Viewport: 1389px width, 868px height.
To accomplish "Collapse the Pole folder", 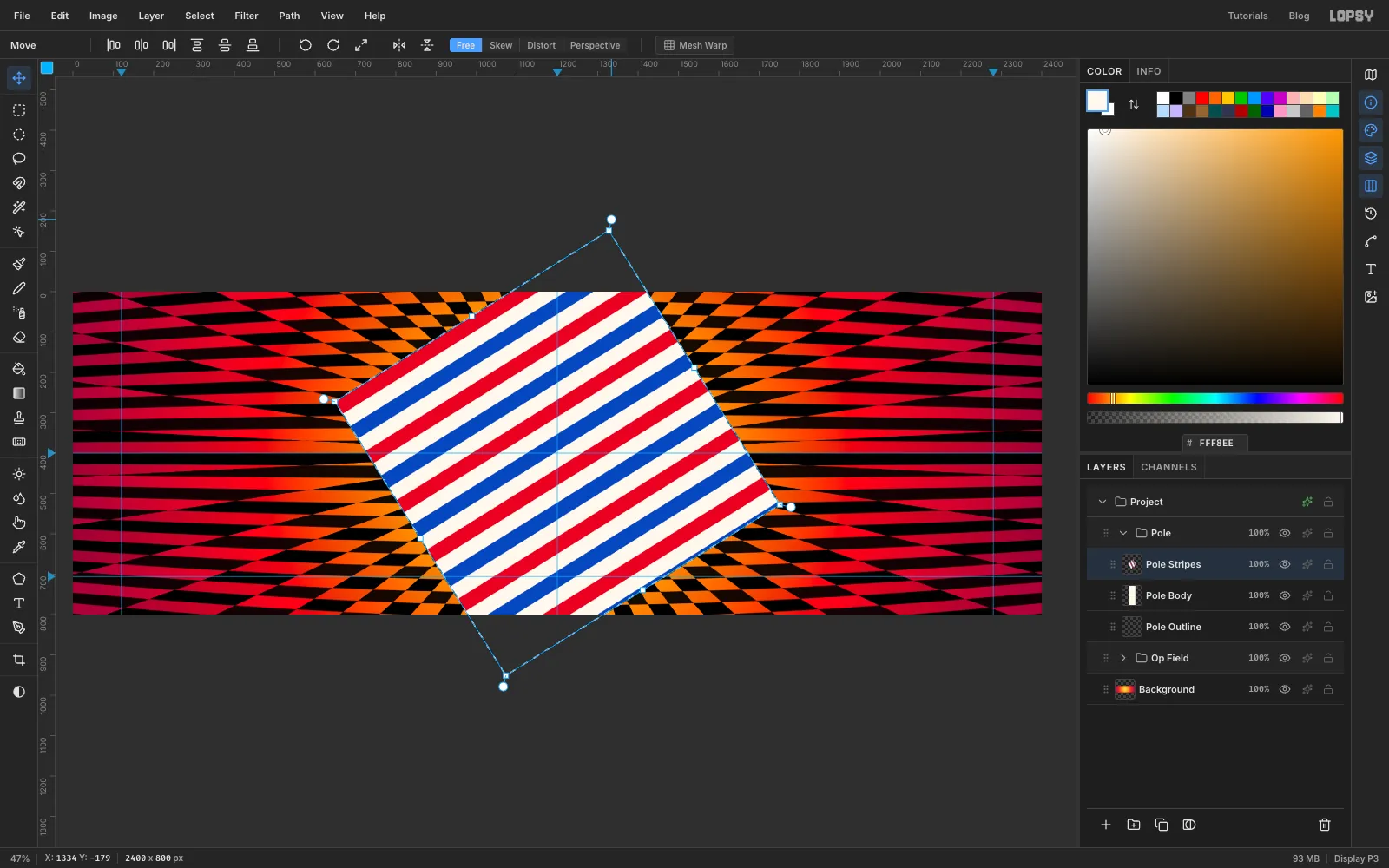I will point(1123,533).
